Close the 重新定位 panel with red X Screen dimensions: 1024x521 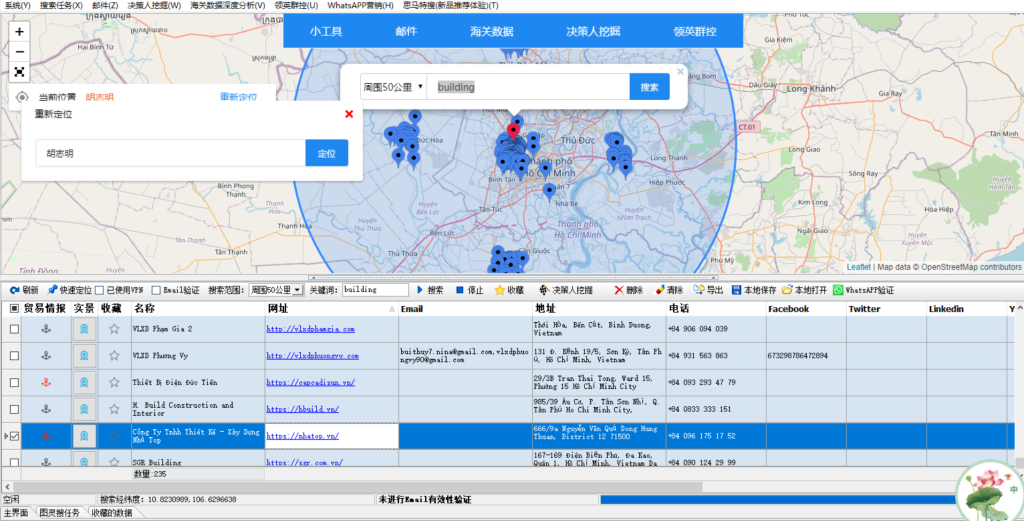click(349, 114)
